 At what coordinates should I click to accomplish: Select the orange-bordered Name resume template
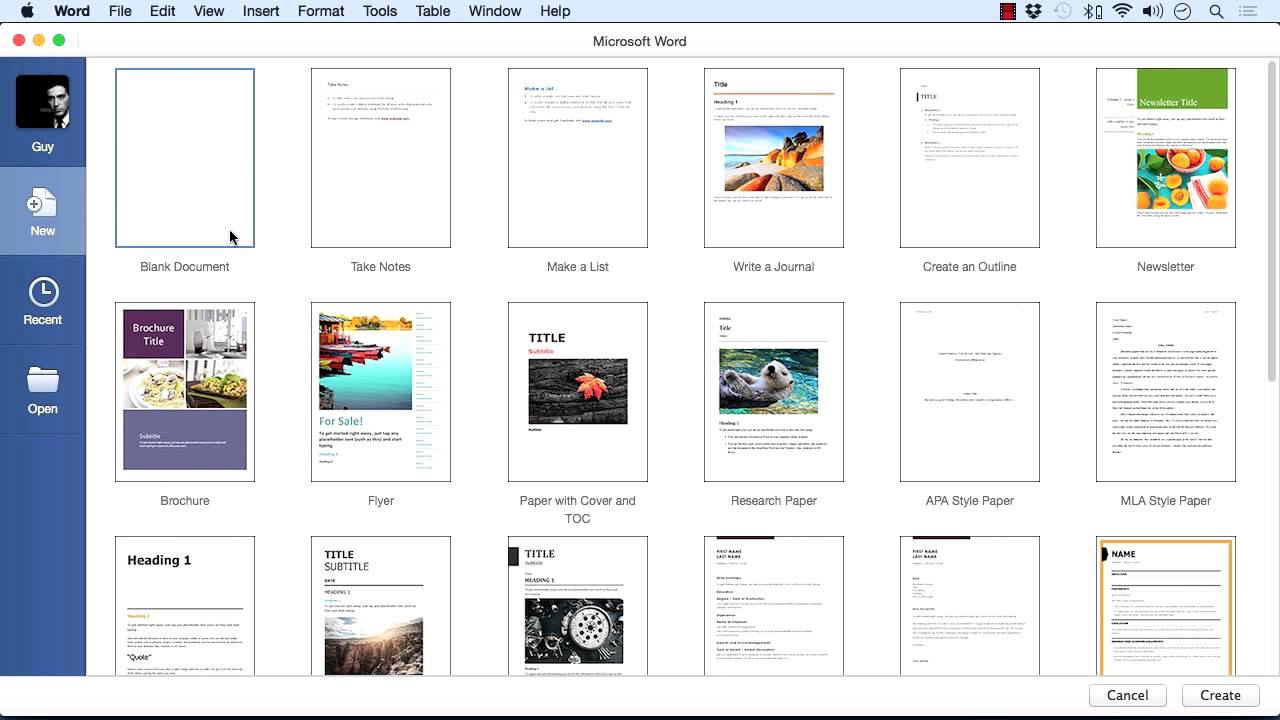[x=1165, y=606]
